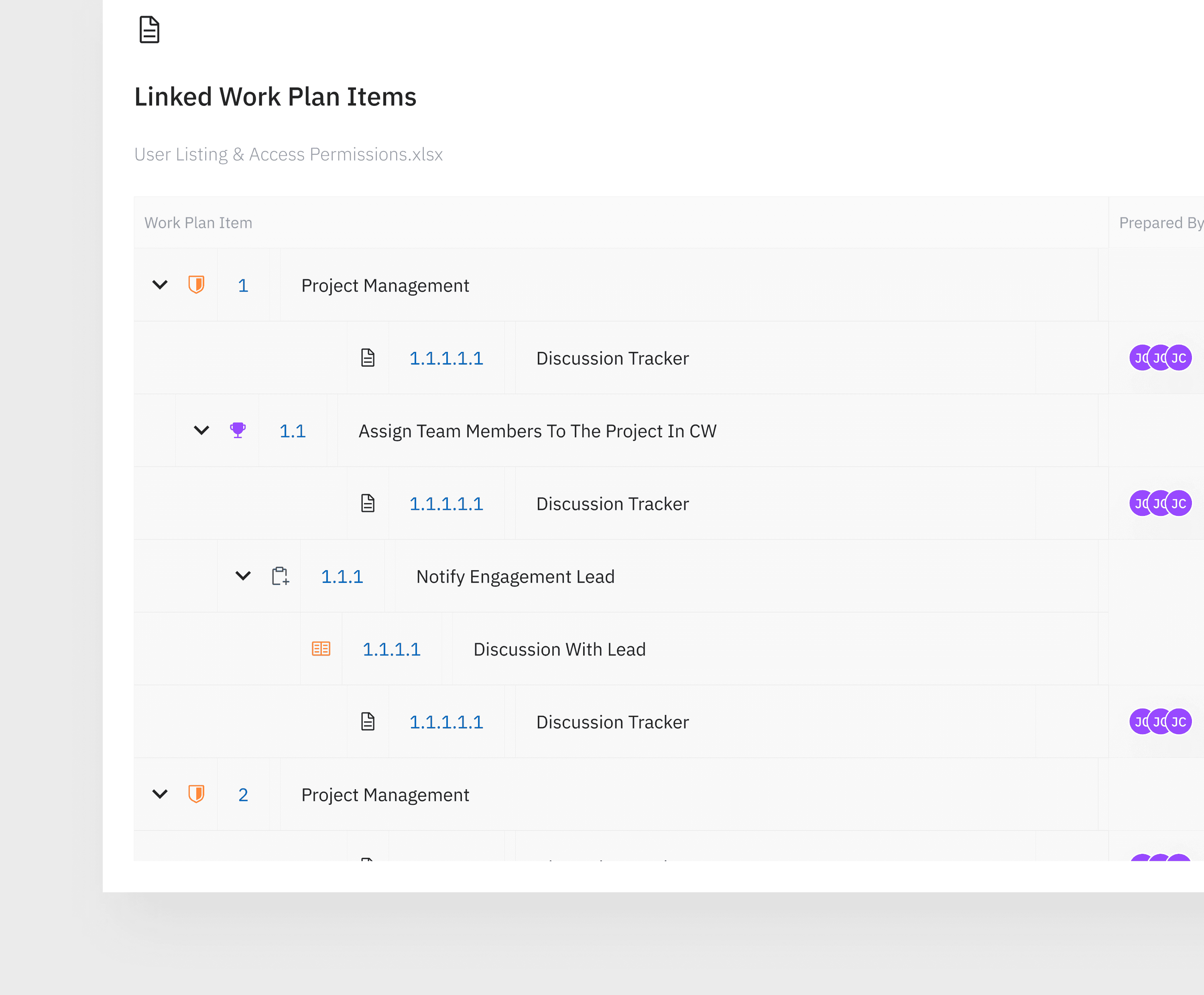
Task: Collapse item 2 Project Management
Action: tap(160, 794)
